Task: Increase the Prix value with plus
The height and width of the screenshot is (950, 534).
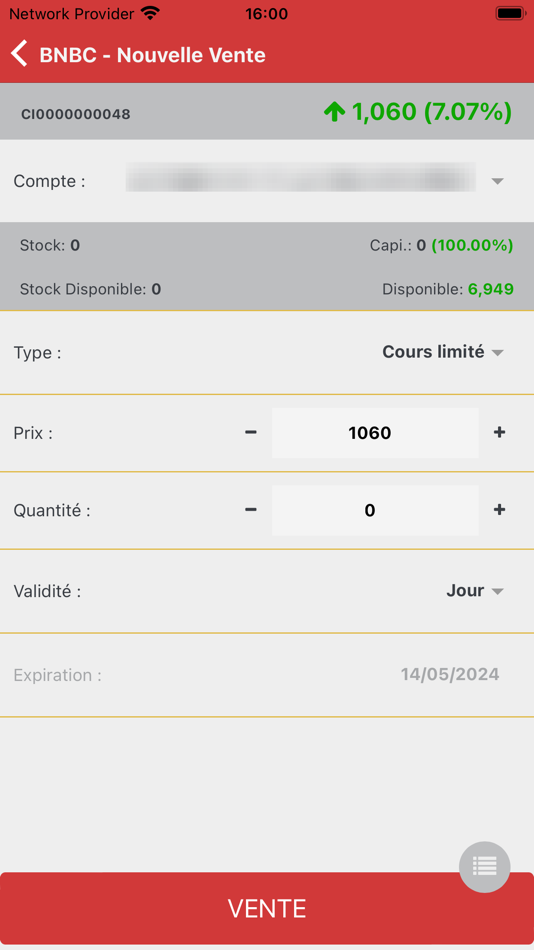Action: tap(499, 433)
